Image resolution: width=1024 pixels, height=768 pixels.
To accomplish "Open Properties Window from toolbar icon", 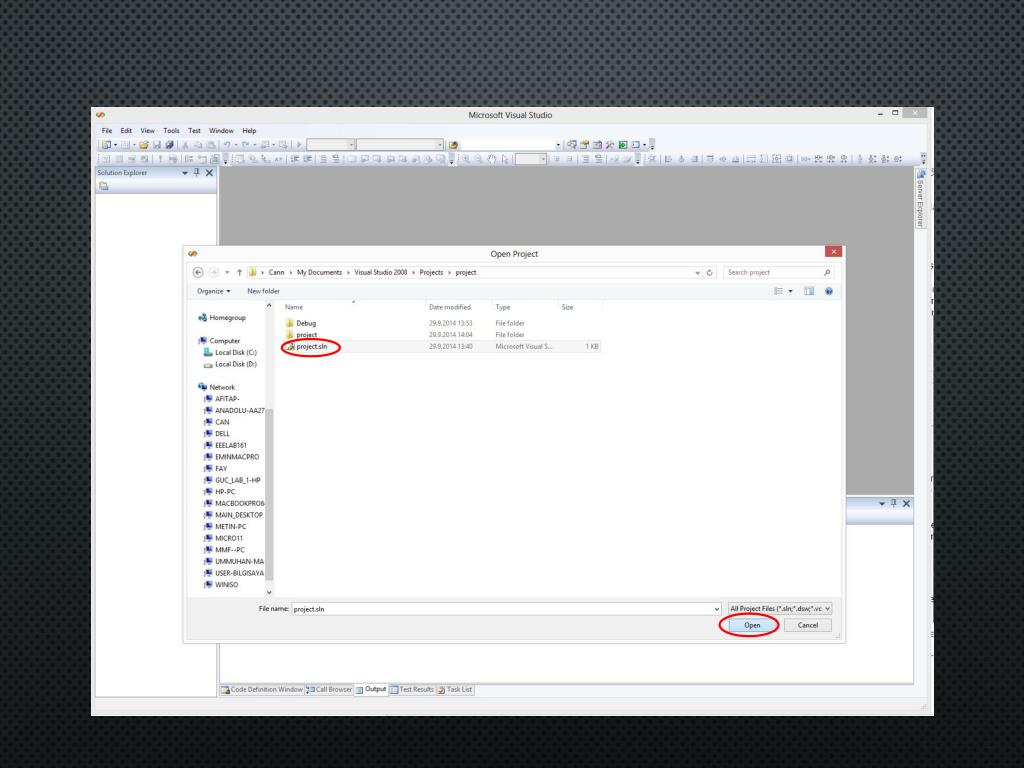I will (x=584, y=145).
